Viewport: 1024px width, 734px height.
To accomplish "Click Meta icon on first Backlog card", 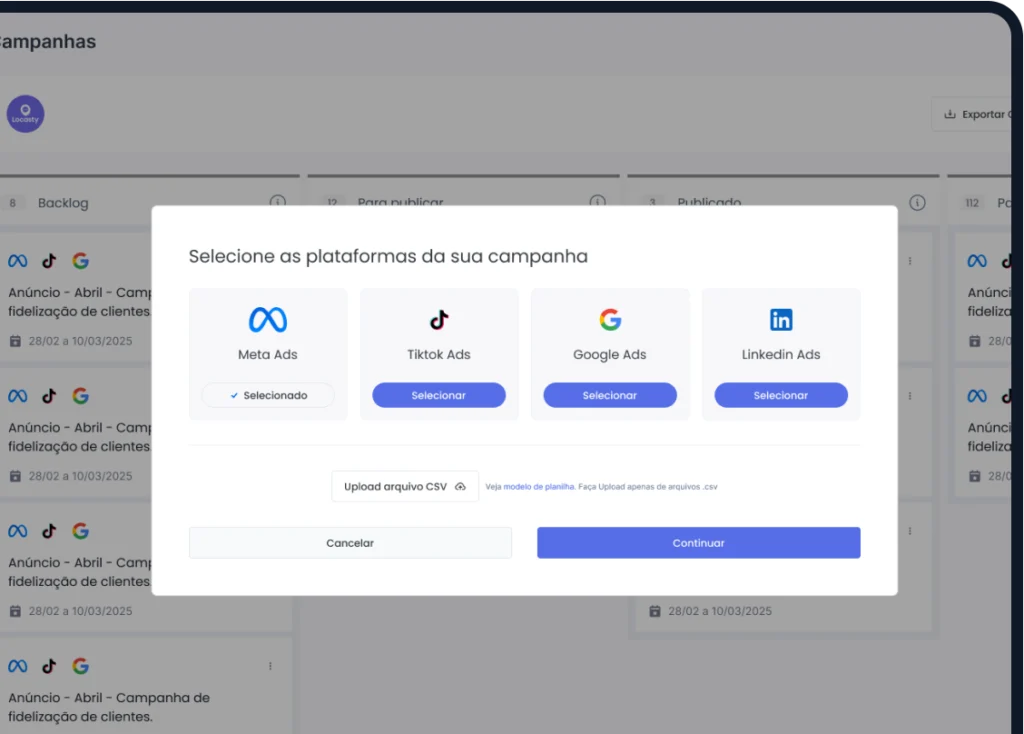I will [x=18, y=261].
